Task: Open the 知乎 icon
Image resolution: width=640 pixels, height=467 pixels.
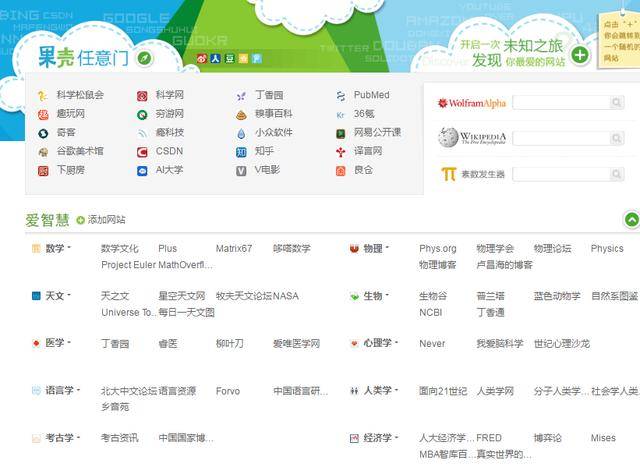Action: (x=241, y=152)
